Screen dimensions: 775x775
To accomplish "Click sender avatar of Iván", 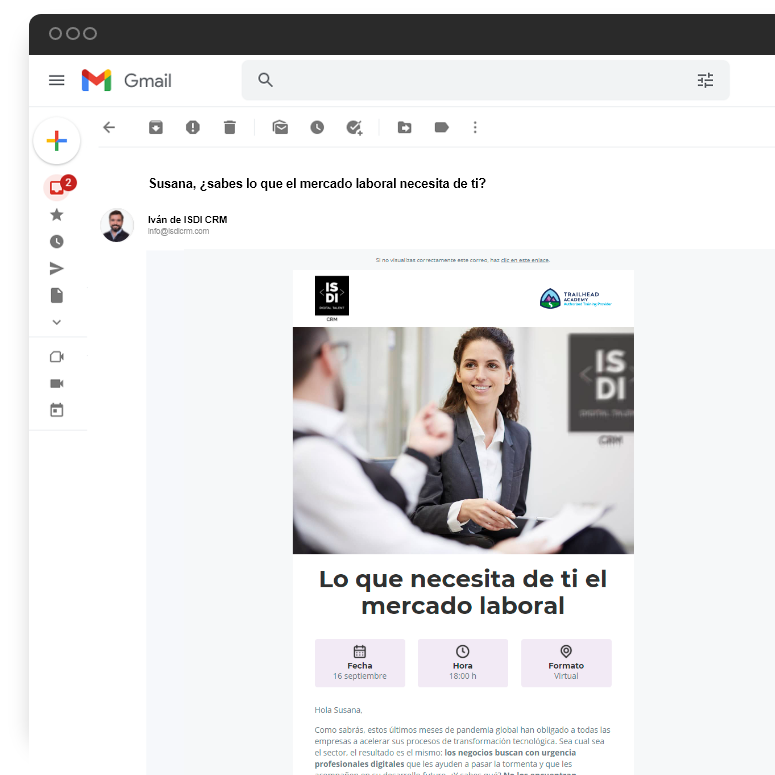I will tap(117, 225).
